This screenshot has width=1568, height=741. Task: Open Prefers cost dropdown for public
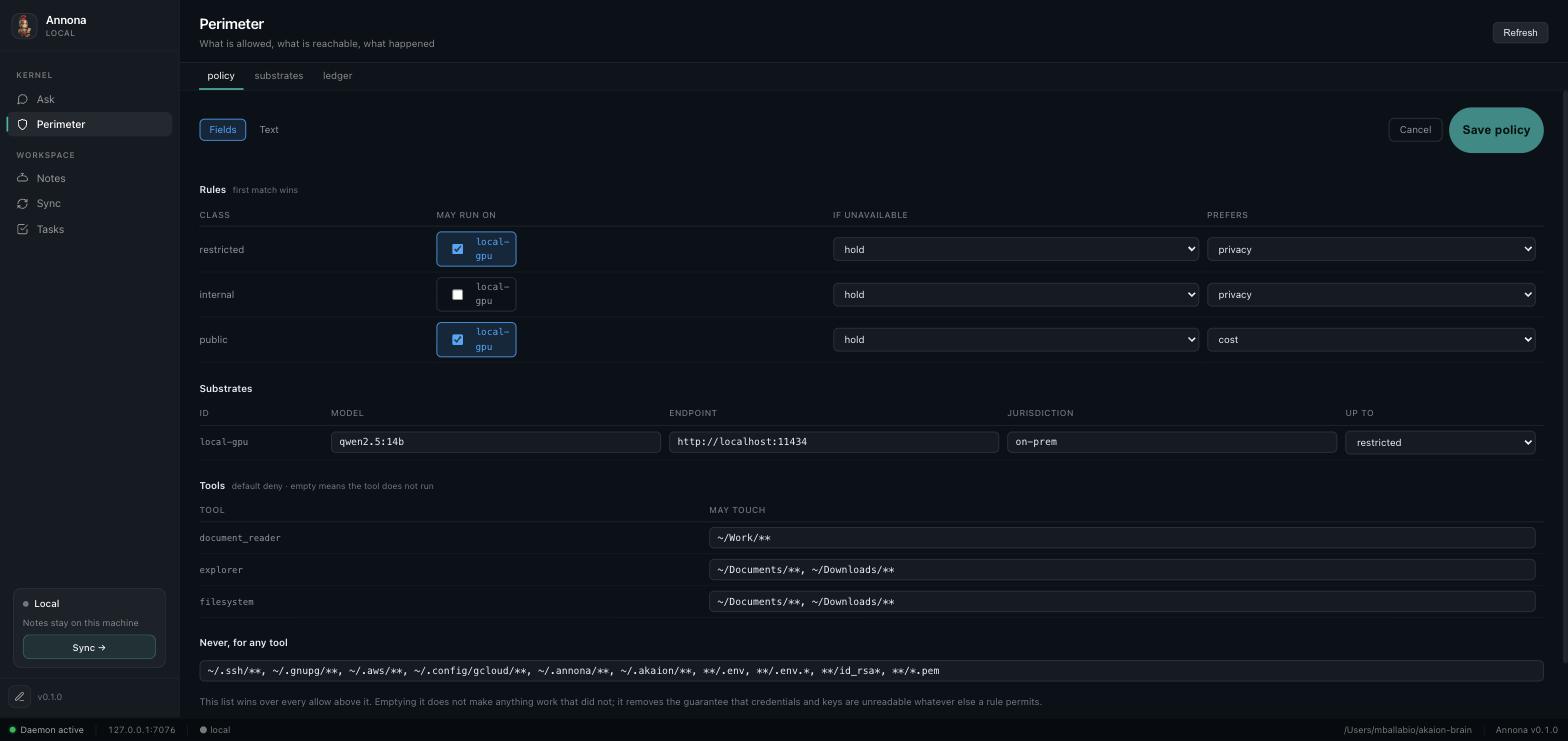(x=1370, y=339)
